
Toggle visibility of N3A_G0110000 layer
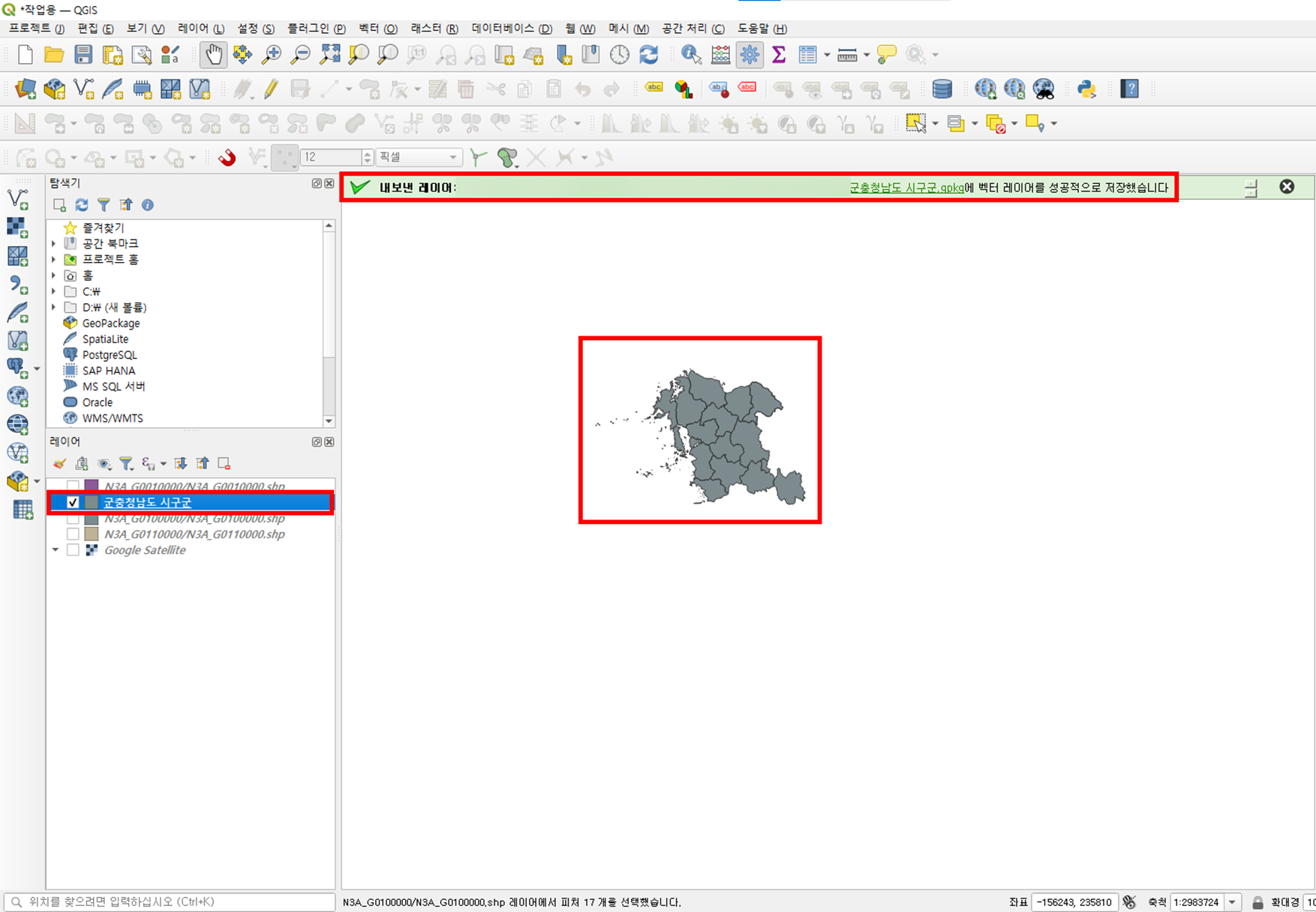pos(73,534)
